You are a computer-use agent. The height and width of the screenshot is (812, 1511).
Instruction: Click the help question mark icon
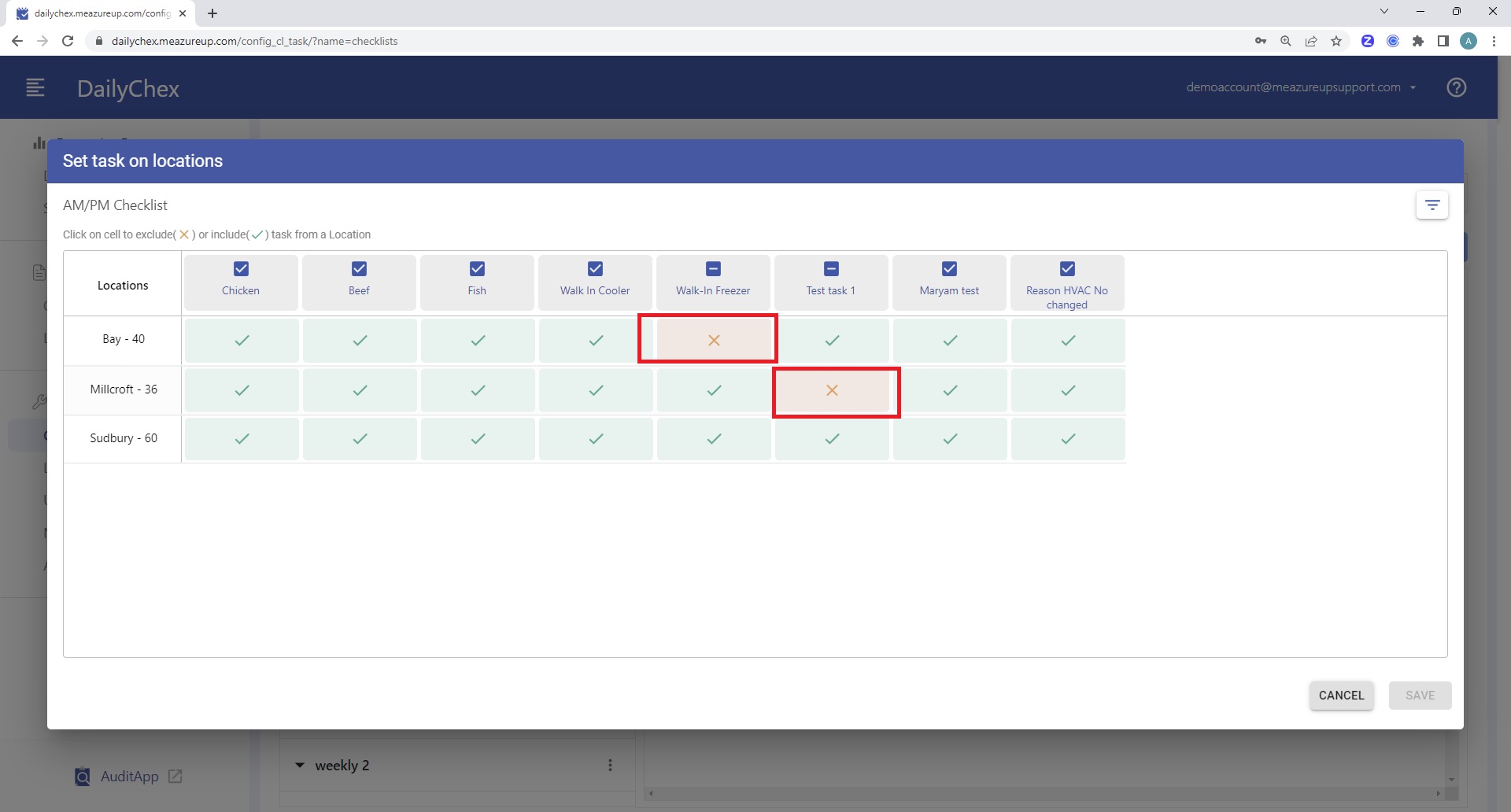(x=1457, y=87)
